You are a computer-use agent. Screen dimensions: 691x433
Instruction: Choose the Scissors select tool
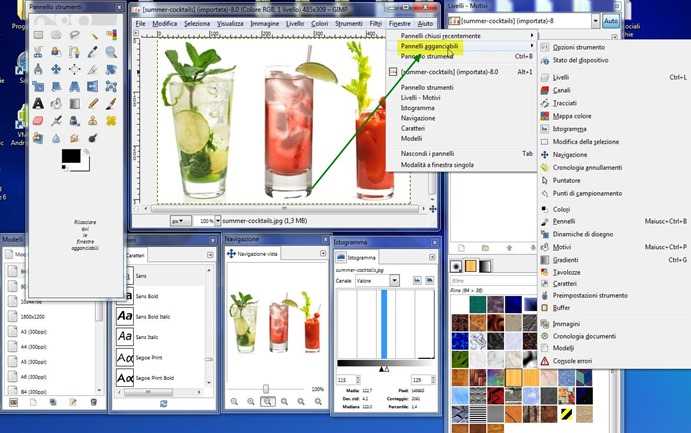[38, 51]
